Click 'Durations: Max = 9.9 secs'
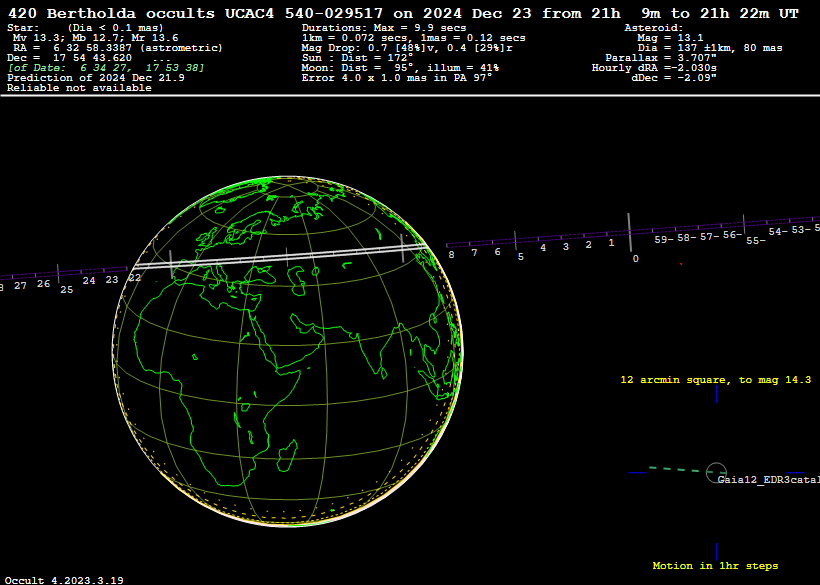 [x=384, y=28]
